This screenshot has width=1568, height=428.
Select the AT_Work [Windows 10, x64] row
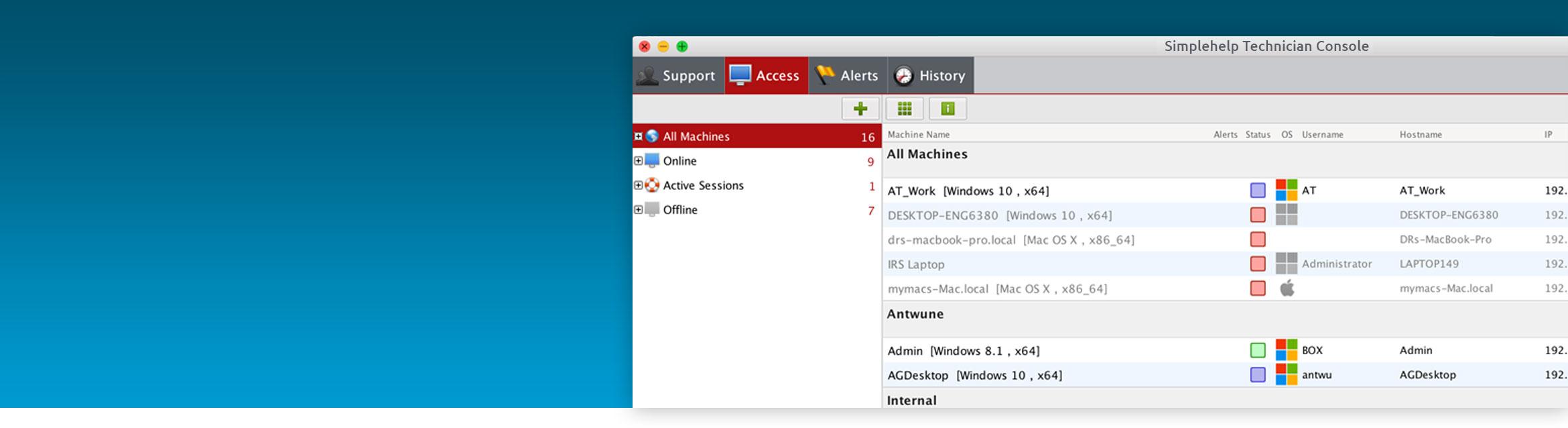tap(1226, 191)
